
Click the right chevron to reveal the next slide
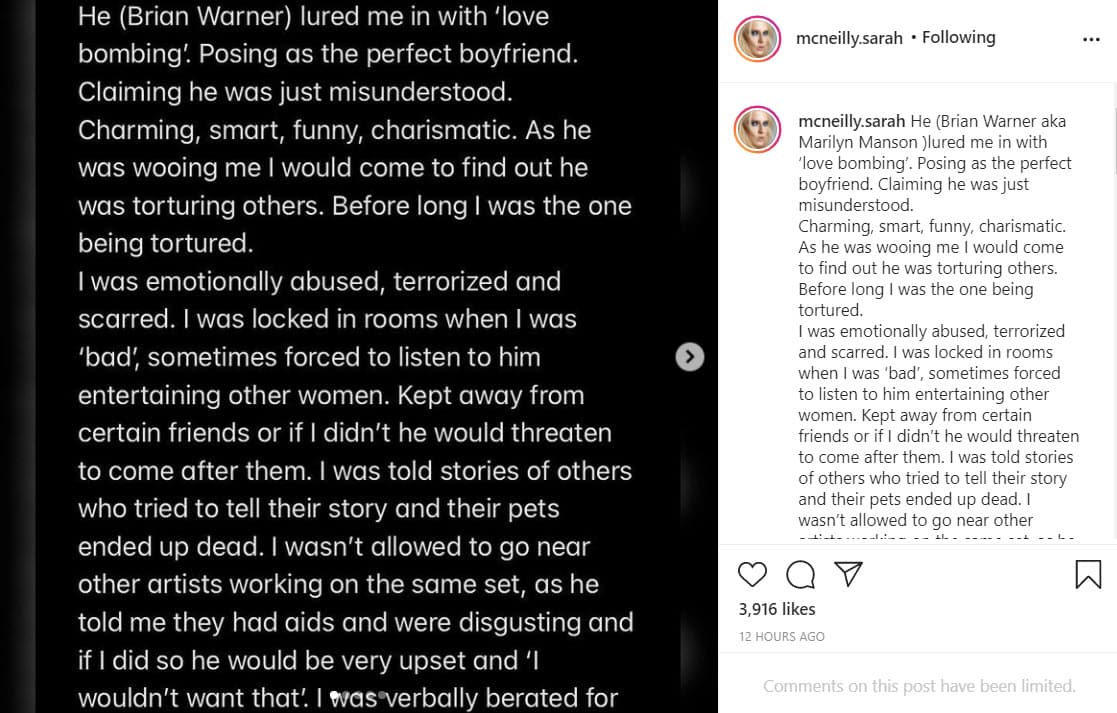[x=689, y=356]
